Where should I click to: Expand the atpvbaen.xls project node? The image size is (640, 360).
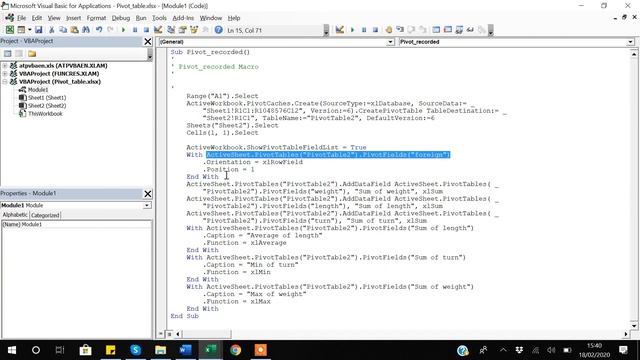click(x=5, y=65)
